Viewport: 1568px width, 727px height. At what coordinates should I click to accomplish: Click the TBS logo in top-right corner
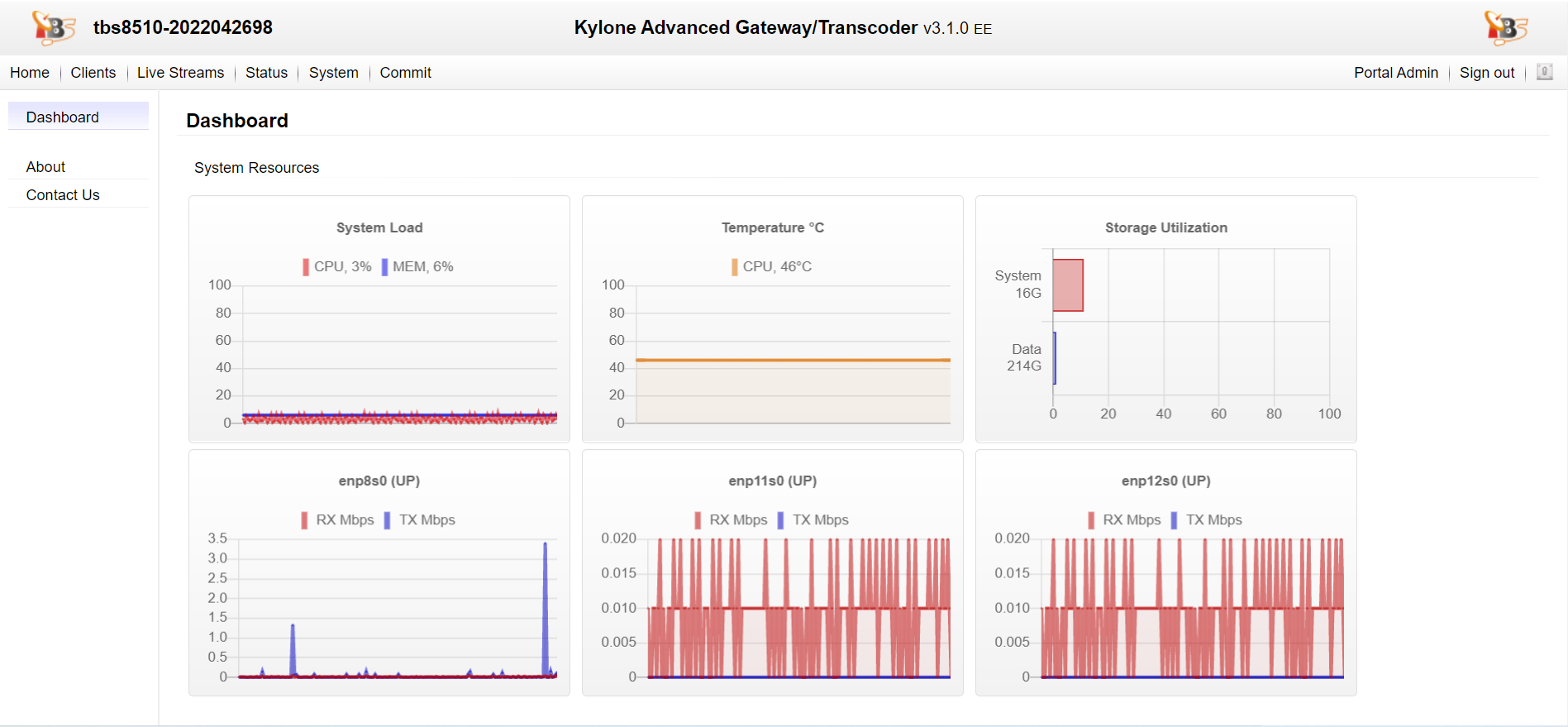pos(1505,28)
